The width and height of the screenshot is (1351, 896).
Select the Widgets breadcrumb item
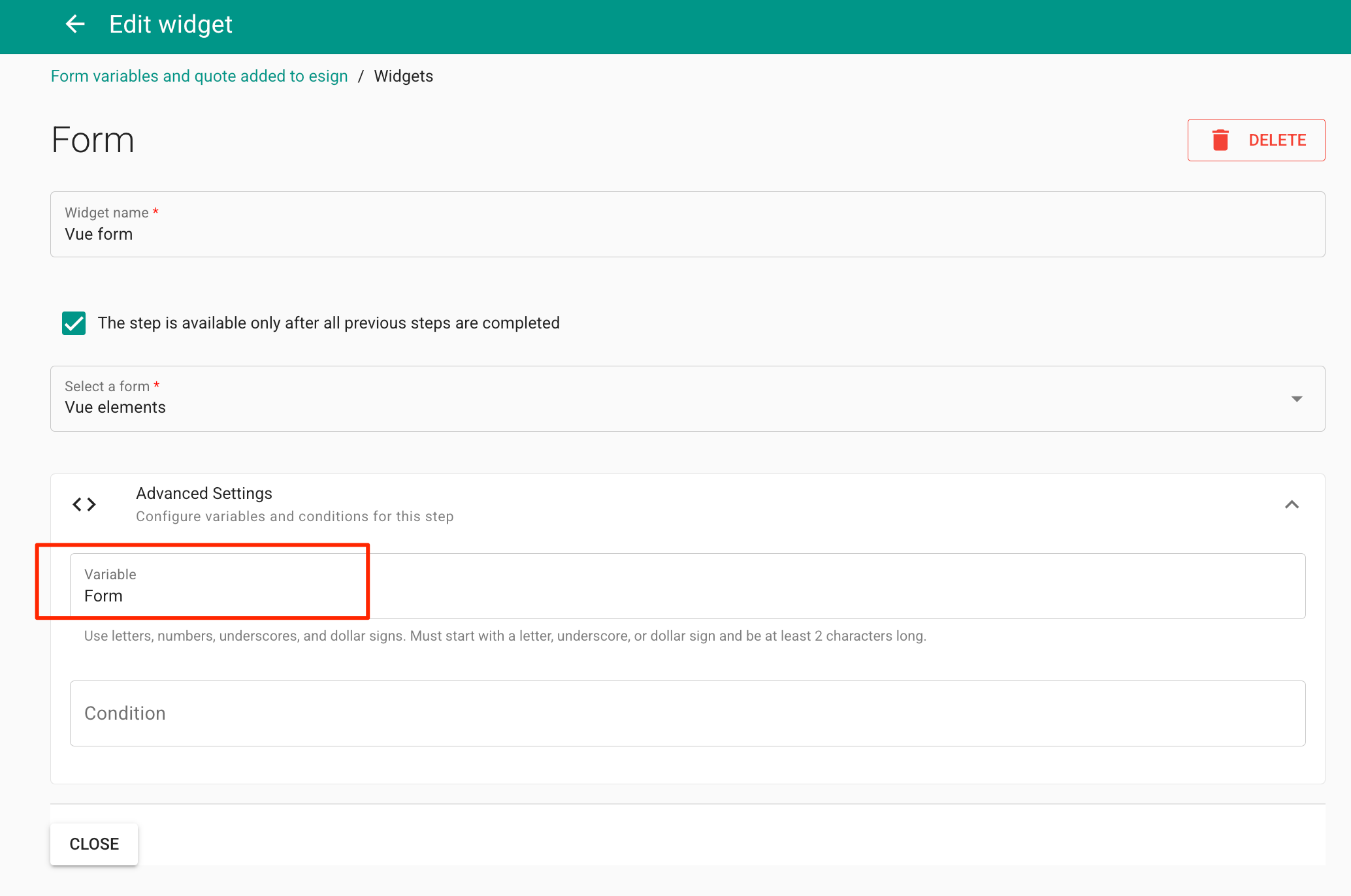(403, 76)
